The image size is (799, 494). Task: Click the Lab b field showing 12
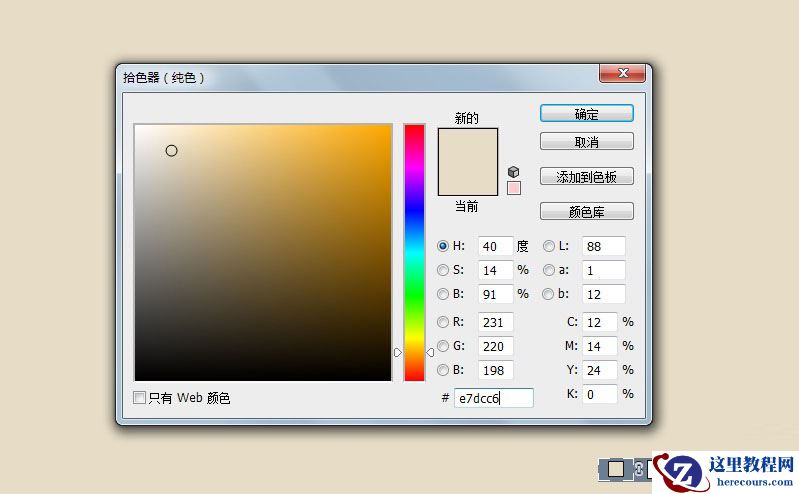[x=603, y=294]
